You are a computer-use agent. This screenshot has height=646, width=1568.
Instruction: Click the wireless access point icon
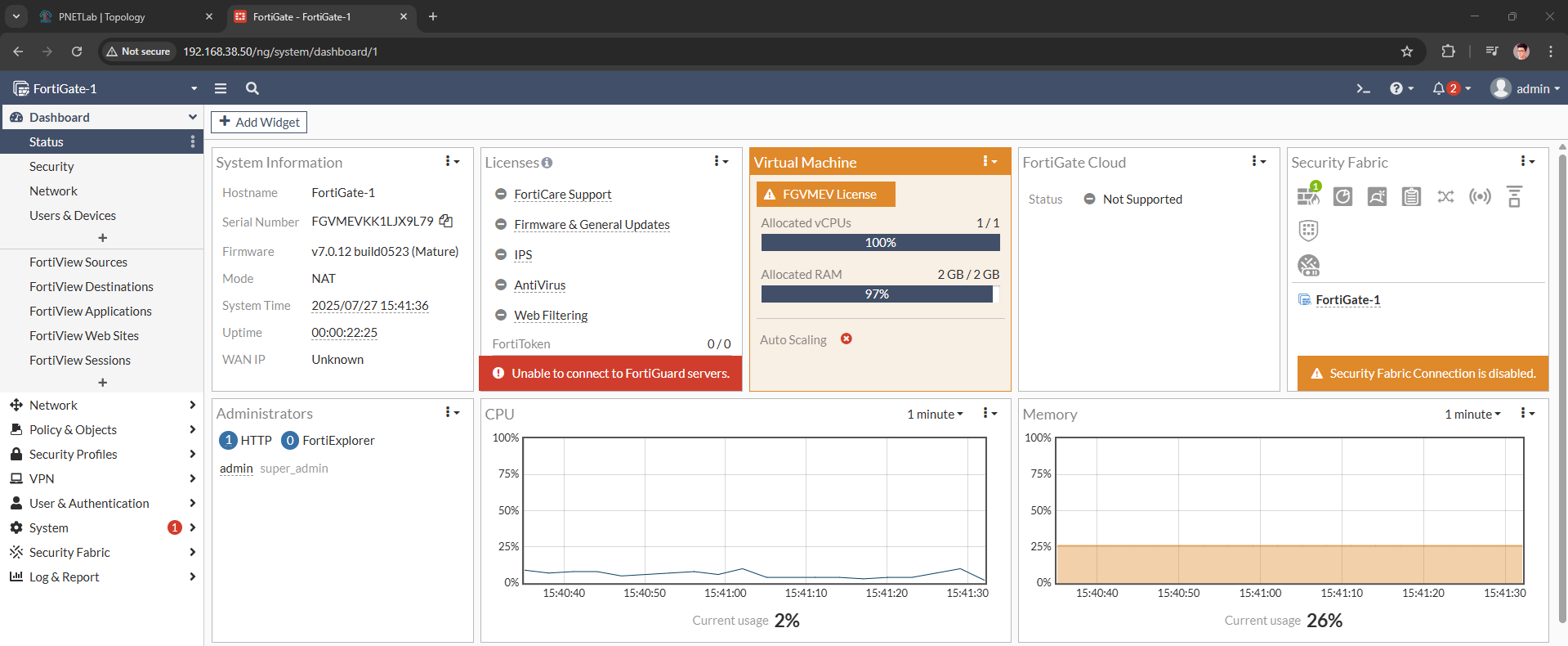coord(1480,196)
